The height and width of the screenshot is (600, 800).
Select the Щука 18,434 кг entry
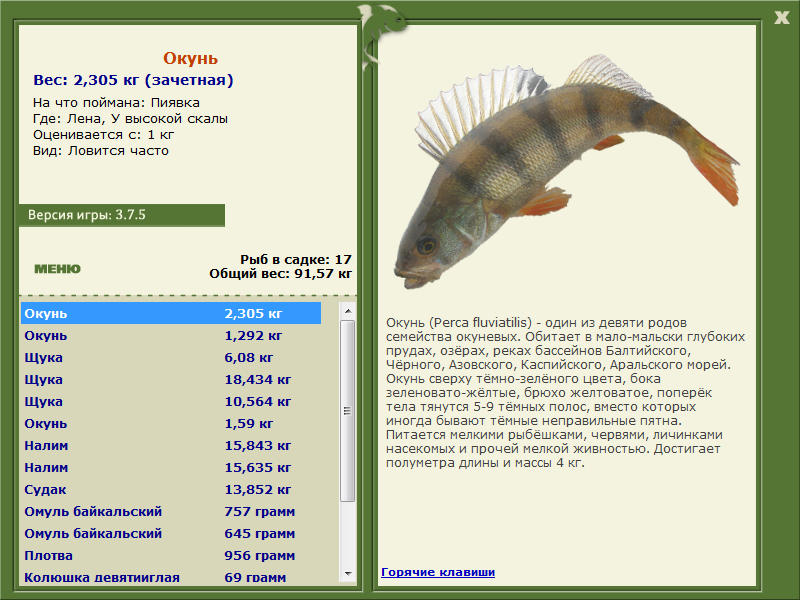(x=171, y=379)
